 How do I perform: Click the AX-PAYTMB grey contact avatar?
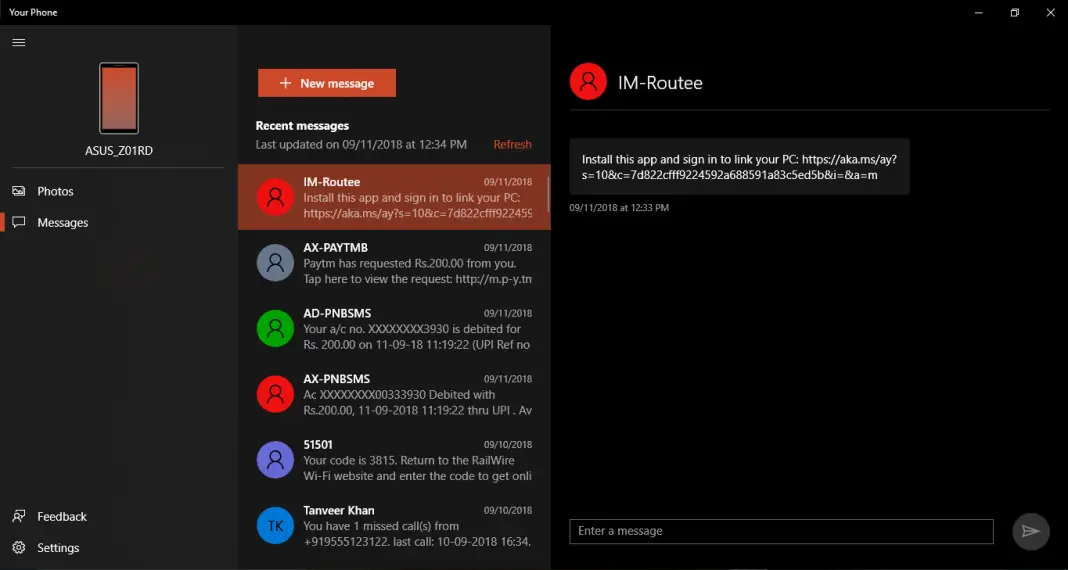[x=275, y=262]
